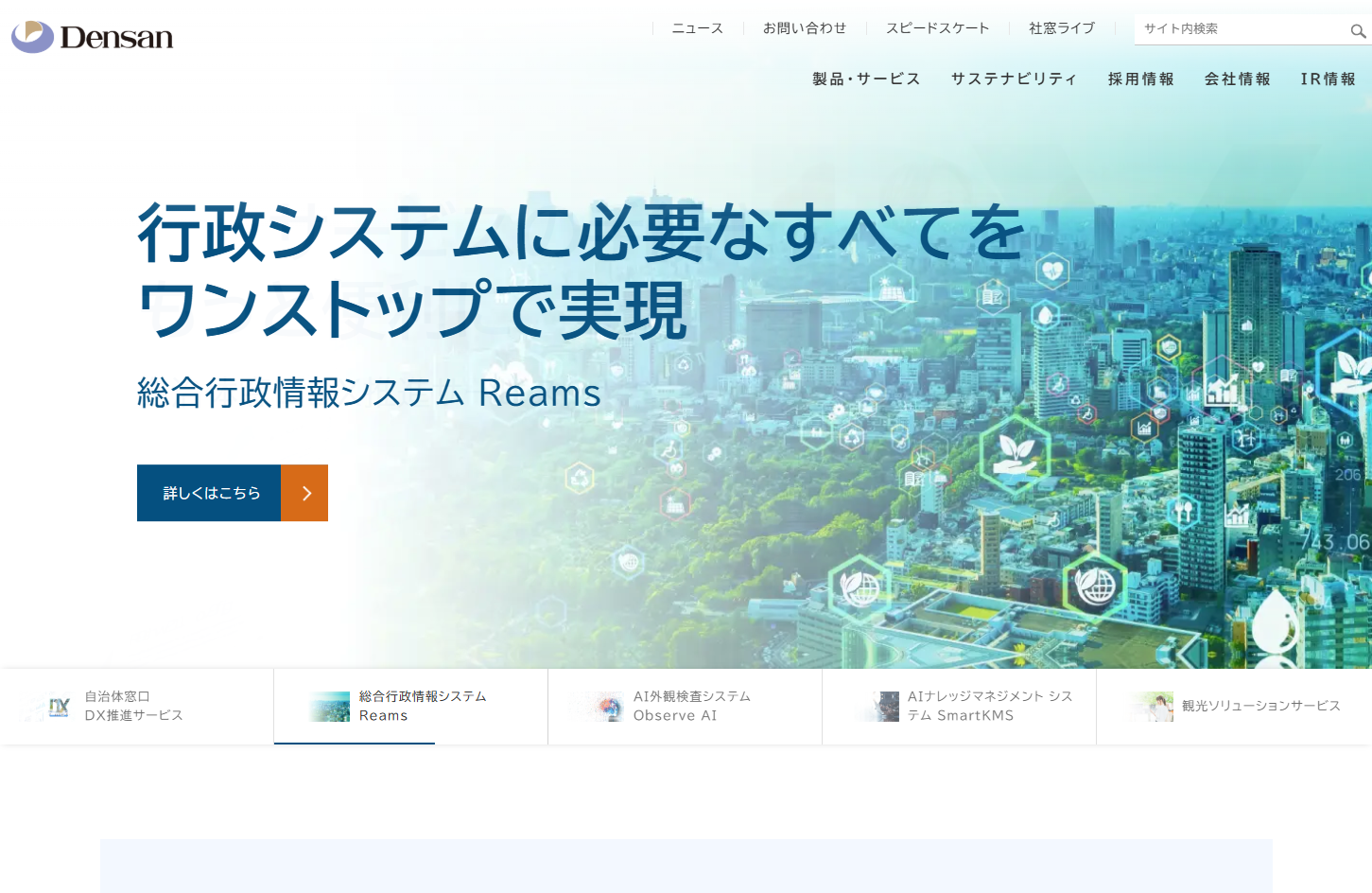Click the Densan logo
The height and width of the screenshot is (893, 1372).
tap(93, 37)
